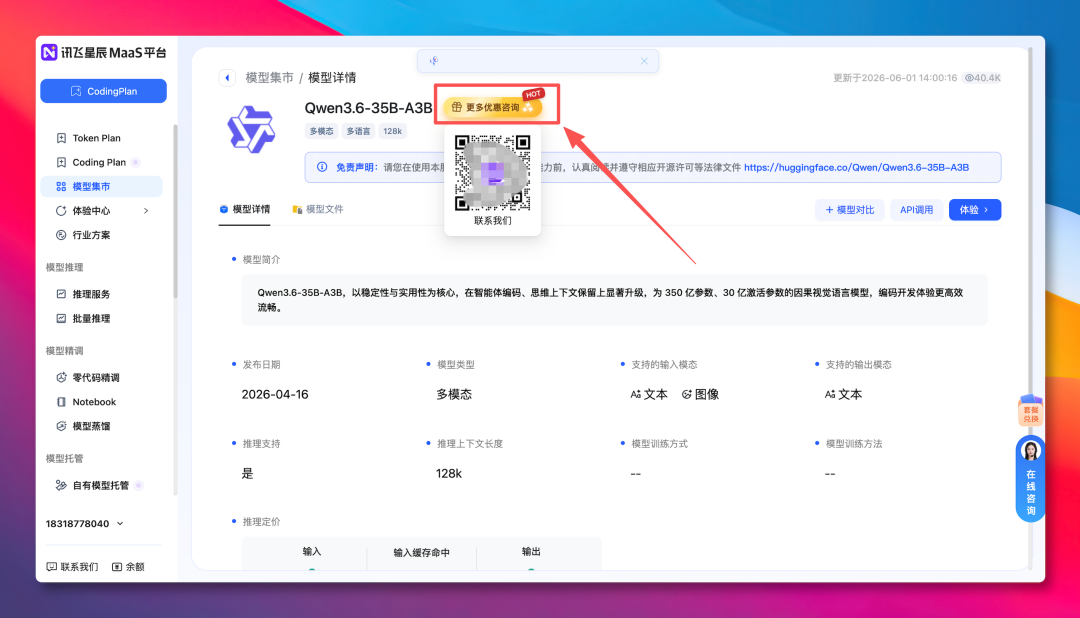
Task: Click the release date 2026-04-16
Action: pyautogui.click(x=275, y=394)
